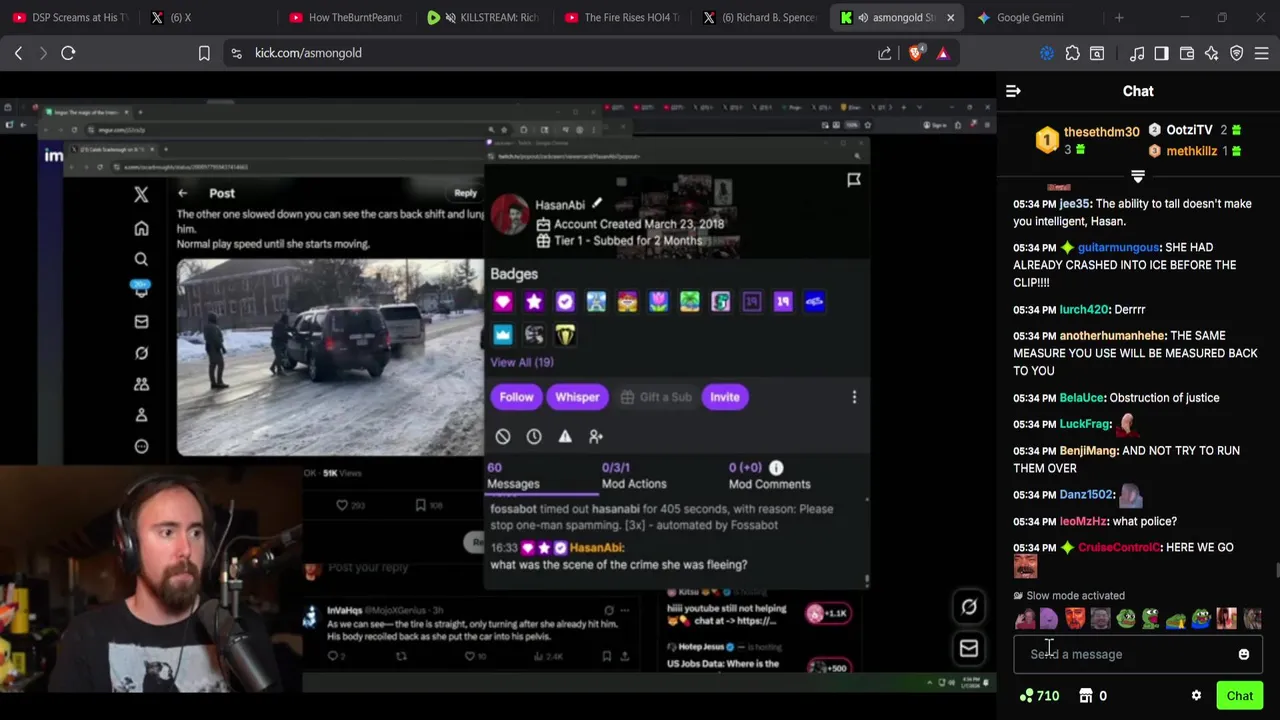Expand the gifters leaderboard chevron
This screenshot has width=1280, height=720.
(1138, 177)
